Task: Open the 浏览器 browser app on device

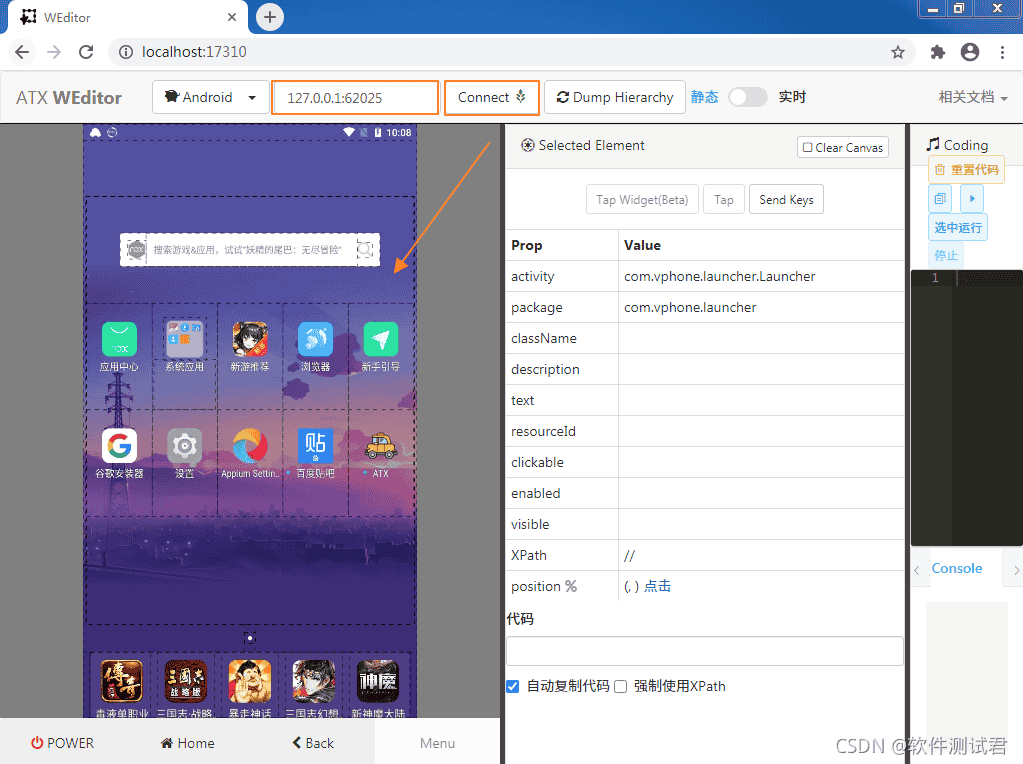Action: 314,338
